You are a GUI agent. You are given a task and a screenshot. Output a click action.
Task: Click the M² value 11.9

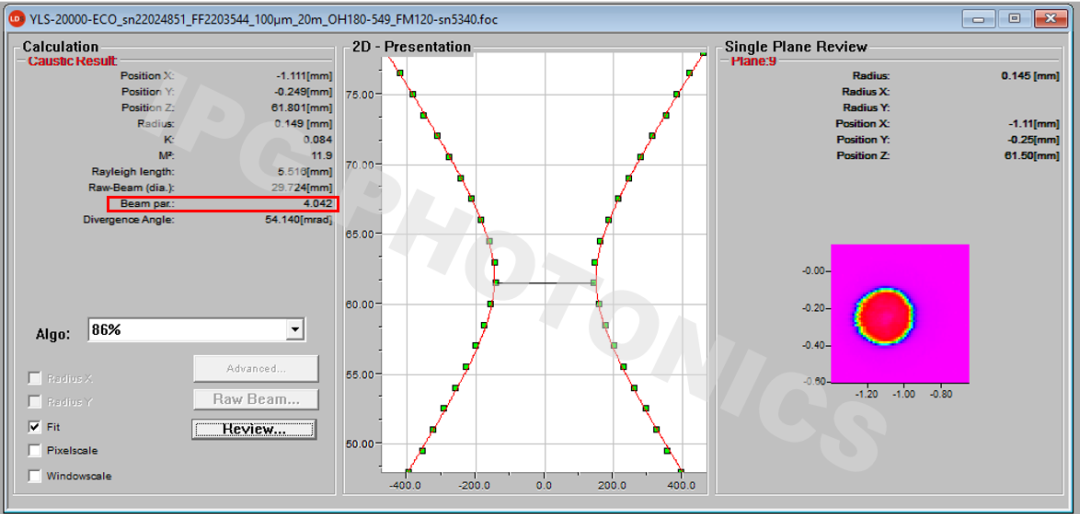(320, 156)
